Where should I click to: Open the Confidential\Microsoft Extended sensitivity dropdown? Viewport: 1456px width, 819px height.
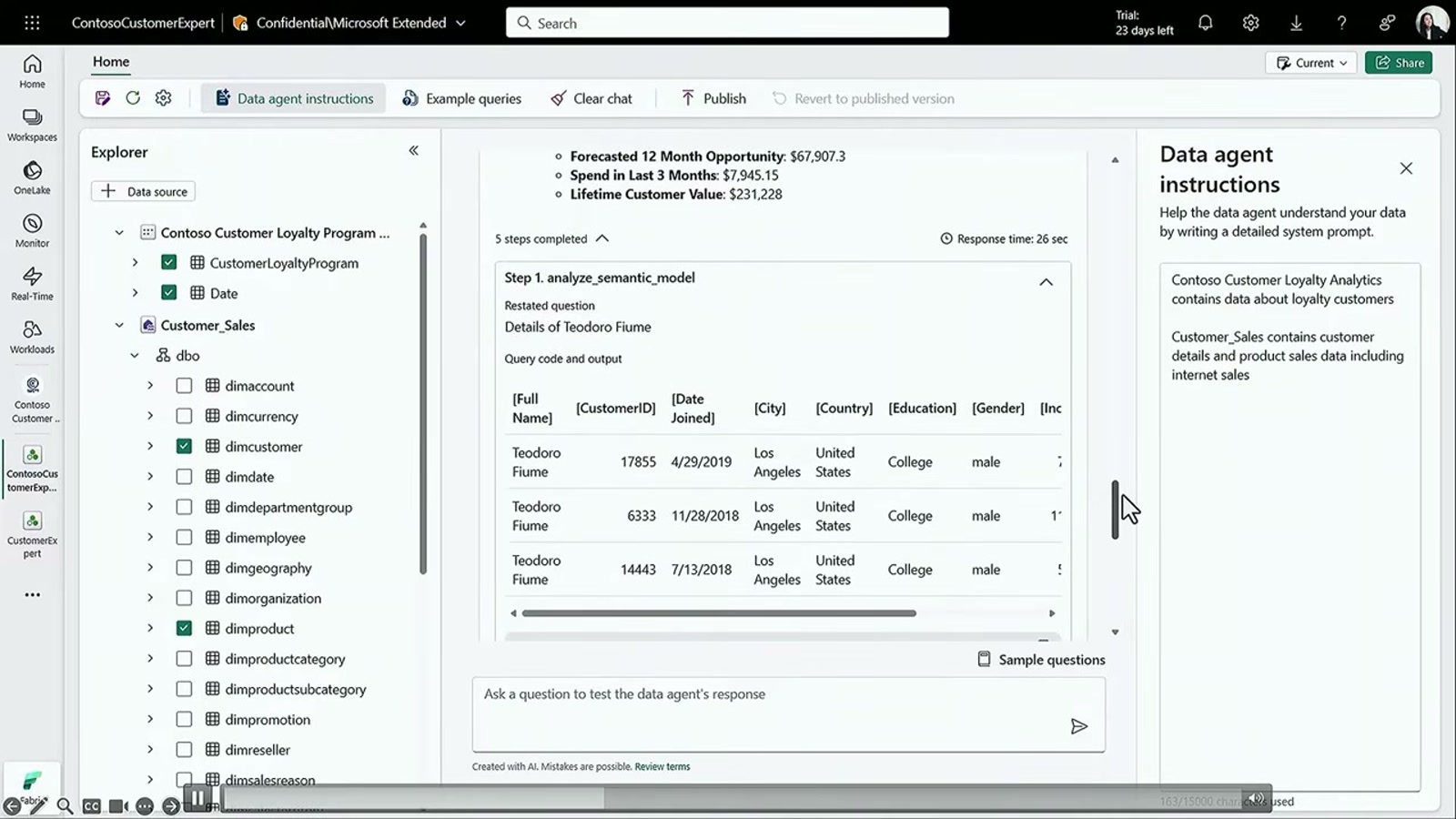pos(349,23)
